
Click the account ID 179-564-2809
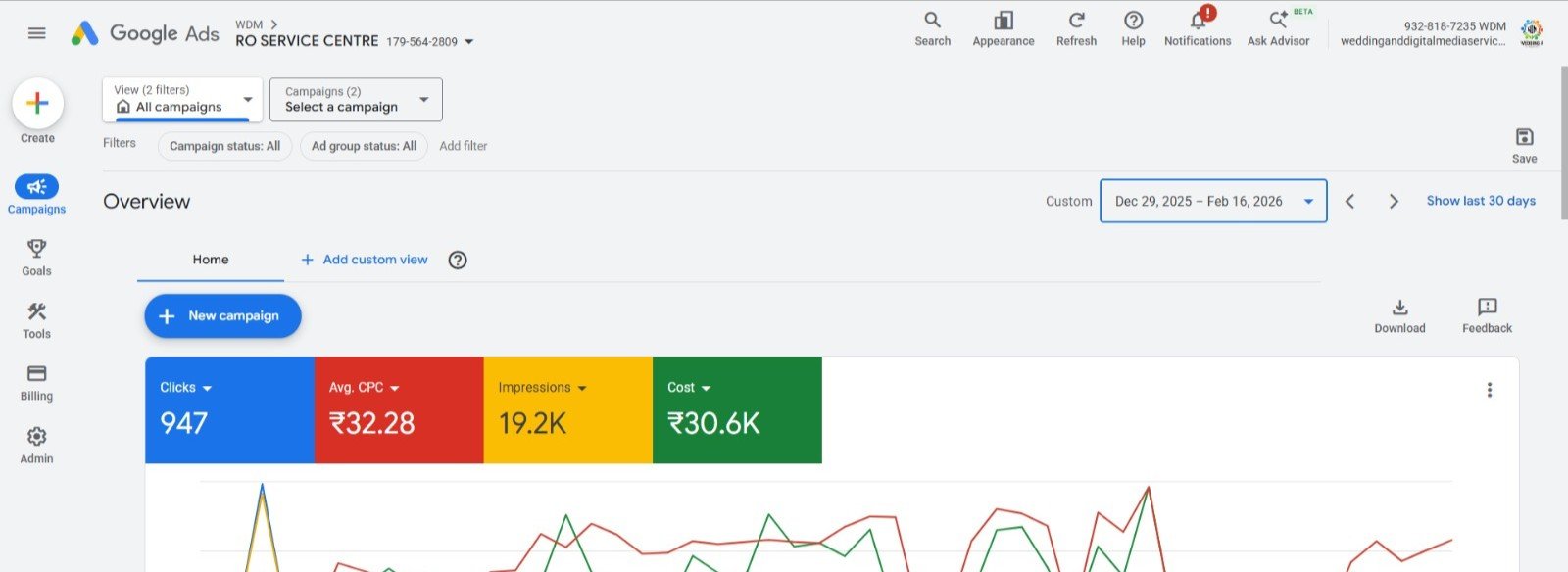coord(421,42)
